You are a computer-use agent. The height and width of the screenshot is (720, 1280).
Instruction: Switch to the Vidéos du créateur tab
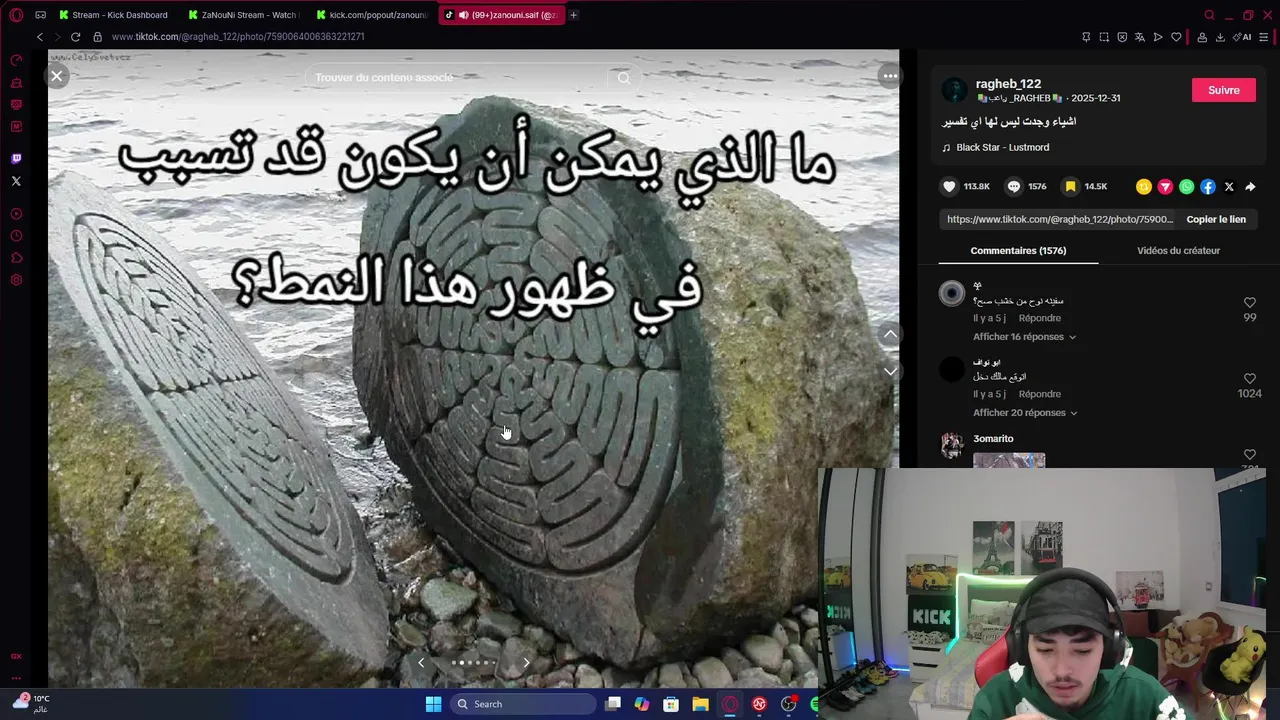(x=1178, y=250)
